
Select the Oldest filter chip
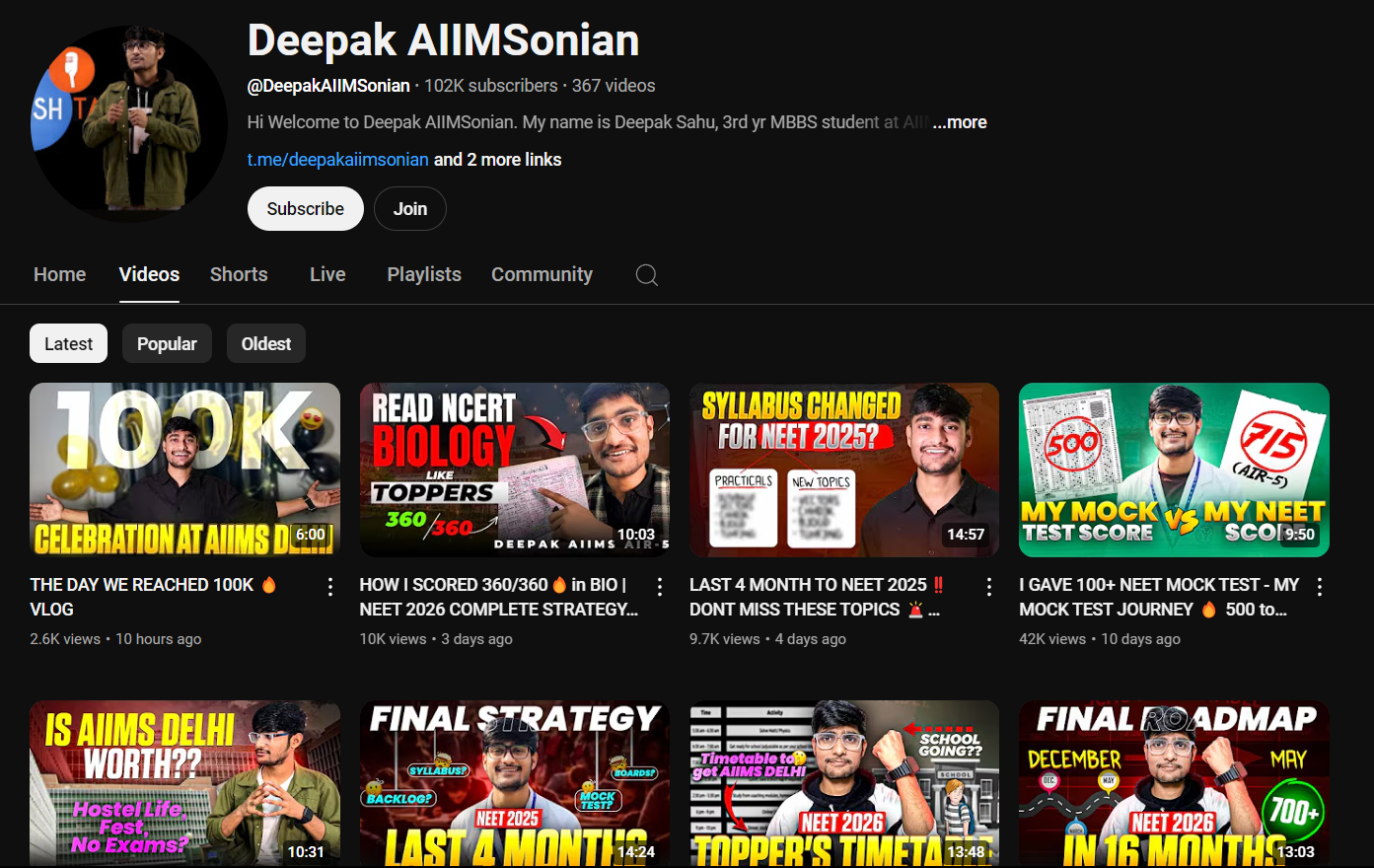(266, 343)
